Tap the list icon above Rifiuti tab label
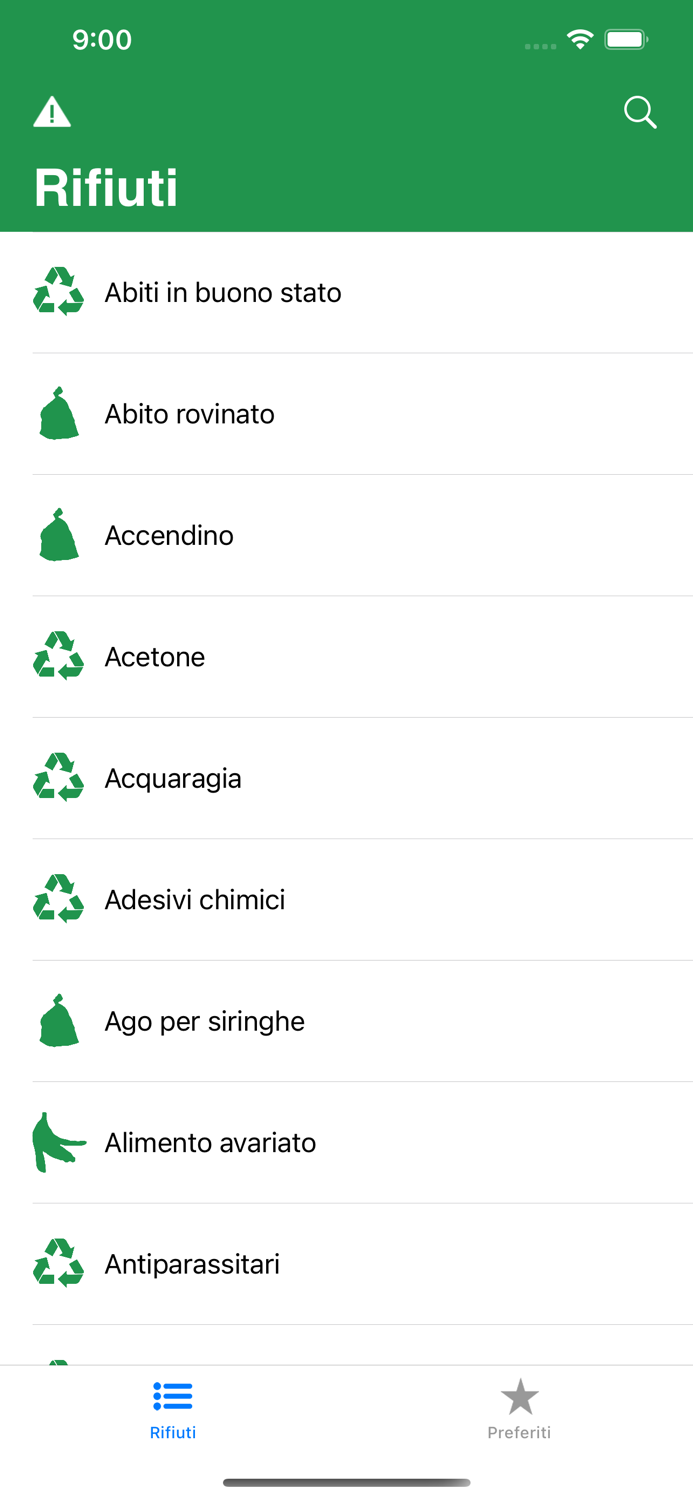The image size is (693, 1500). coord(172,1396)
